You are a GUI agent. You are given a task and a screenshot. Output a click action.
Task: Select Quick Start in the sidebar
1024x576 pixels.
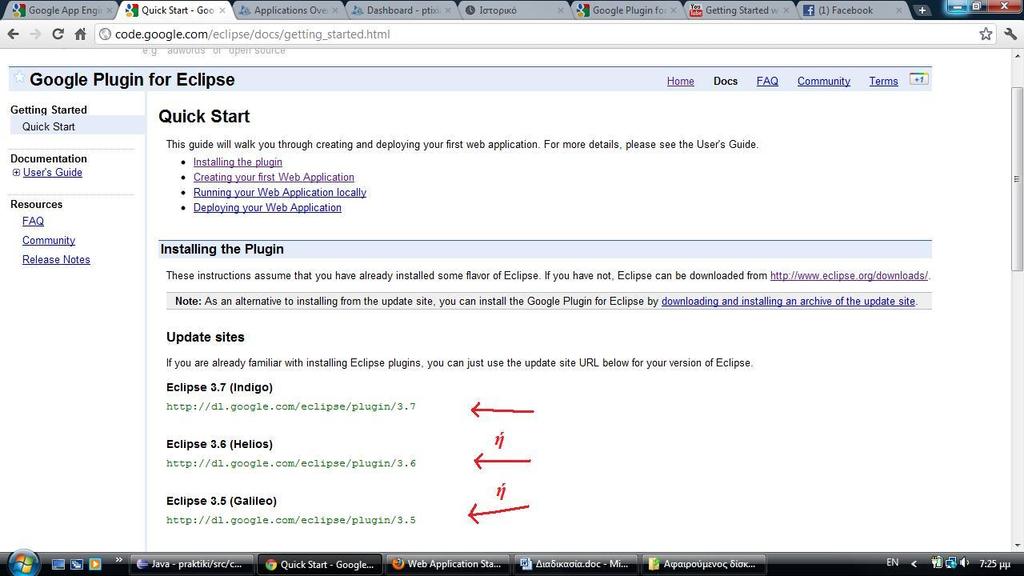coord(48,127)
